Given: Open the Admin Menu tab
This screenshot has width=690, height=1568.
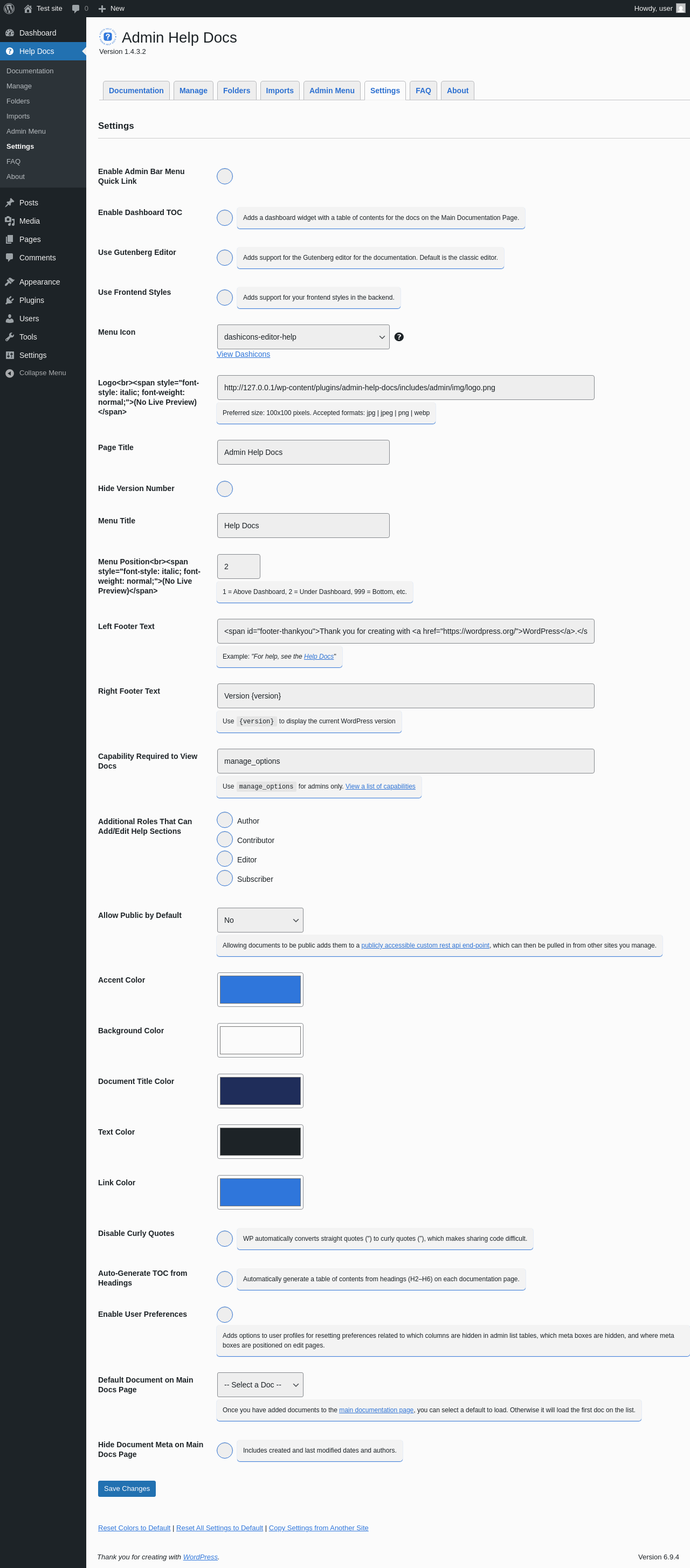Looking at the screenshot, I should (x=332, y=91).
